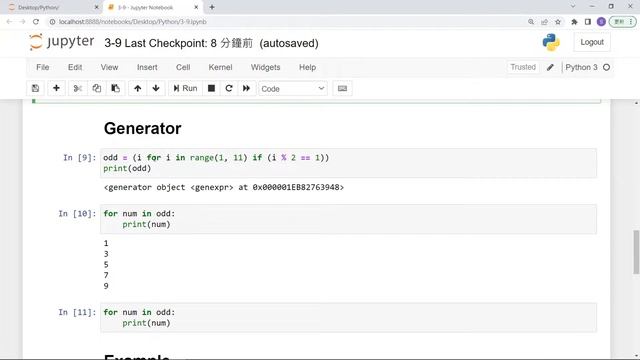This screenshot has height=360, width=640.
Task: Click the Trusted notebook indicator
Action: (x=523, y=67)
